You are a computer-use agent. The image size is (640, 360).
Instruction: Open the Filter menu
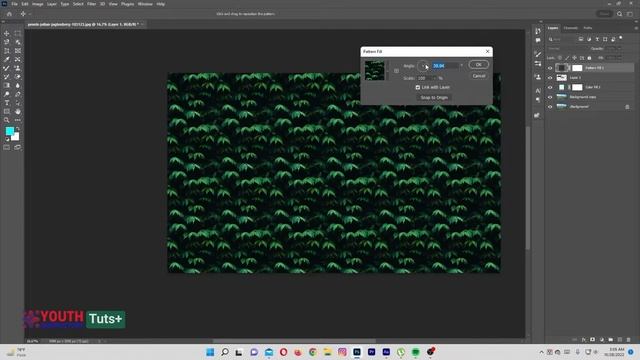(91, 4)
